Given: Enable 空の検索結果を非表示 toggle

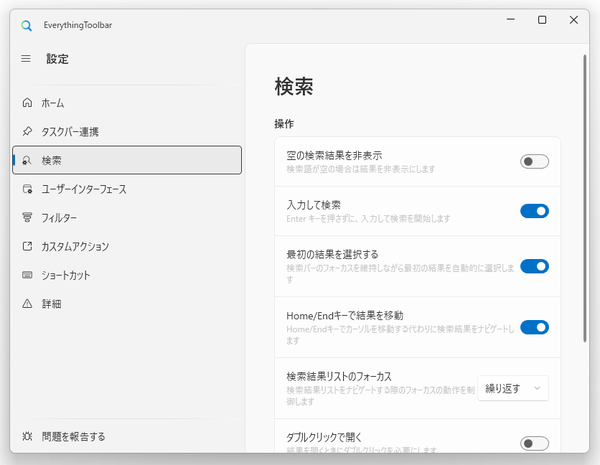Looking at the screenshot, I should [534, 162].
